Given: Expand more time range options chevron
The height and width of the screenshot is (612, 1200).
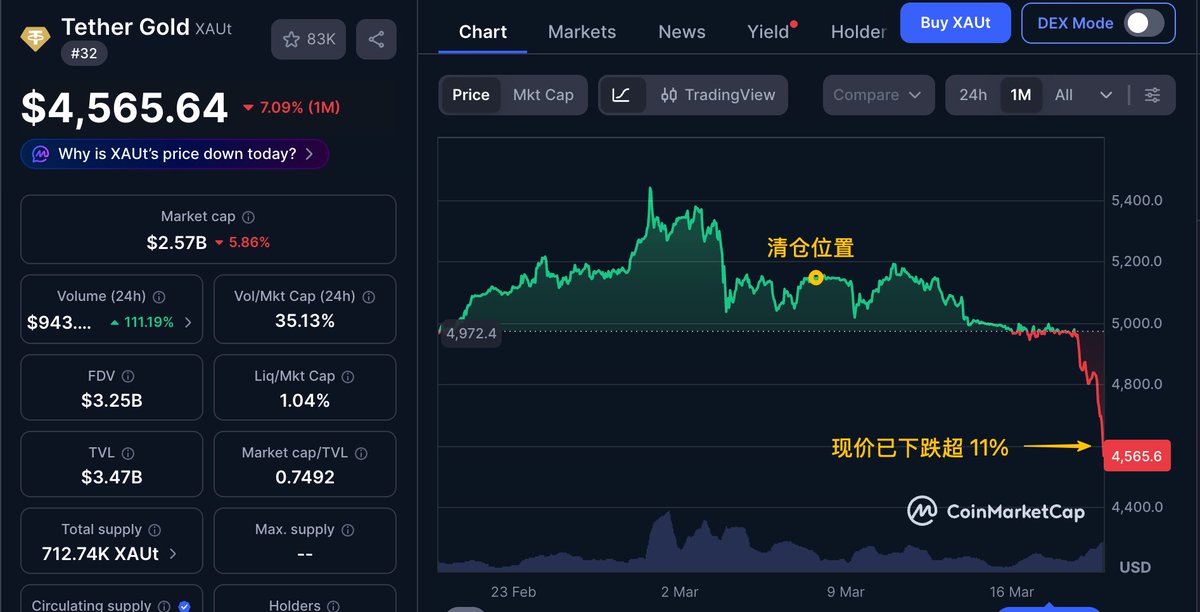Looking at the screenshot, I should click(1106, 95).
